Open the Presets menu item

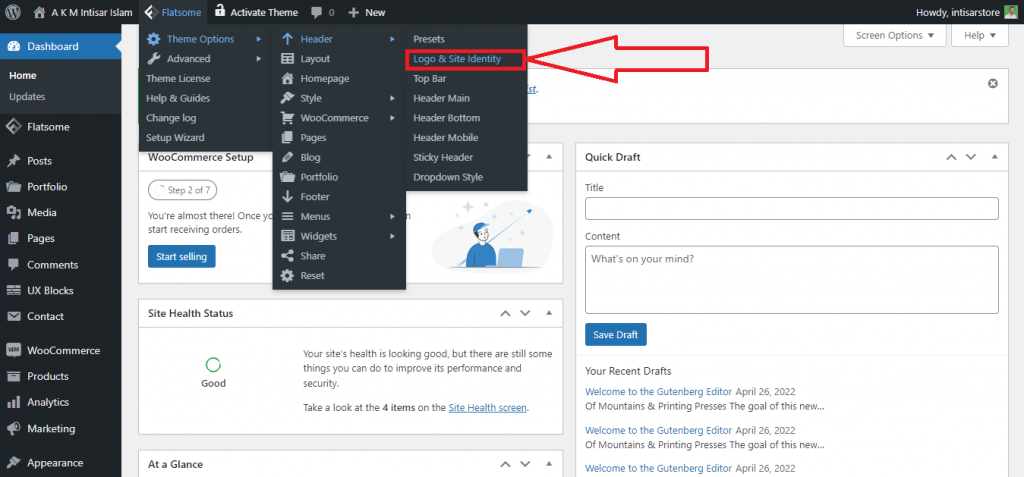tap(429, 39)
